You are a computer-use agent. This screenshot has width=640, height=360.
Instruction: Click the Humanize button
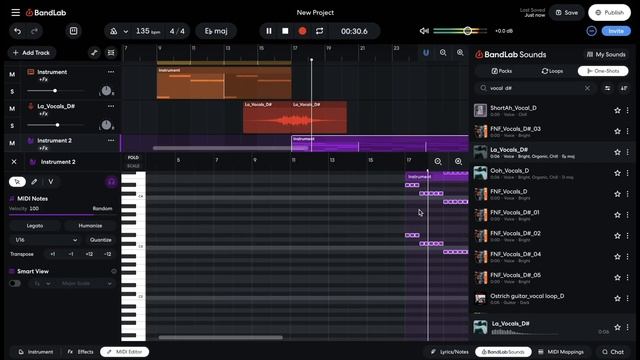pyautogui.click(x=90, y=226)
